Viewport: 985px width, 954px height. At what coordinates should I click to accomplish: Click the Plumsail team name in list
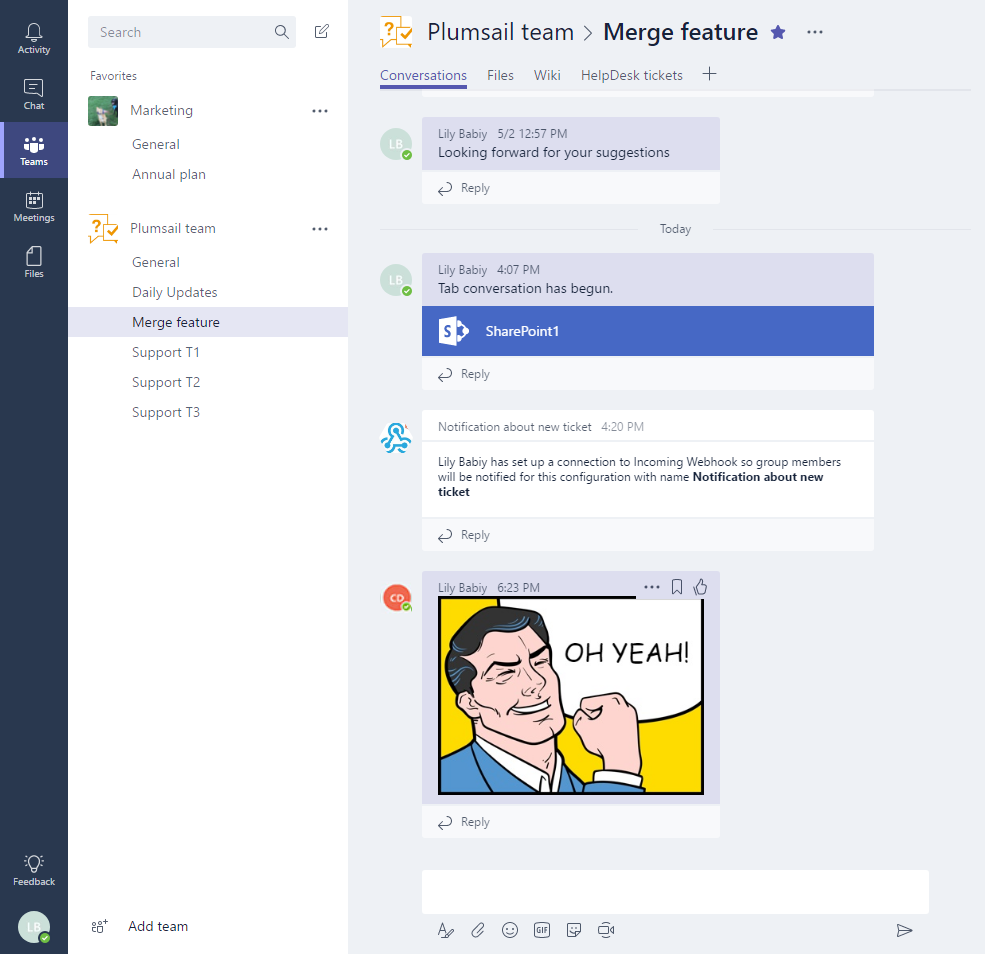(x=173, y=229)
